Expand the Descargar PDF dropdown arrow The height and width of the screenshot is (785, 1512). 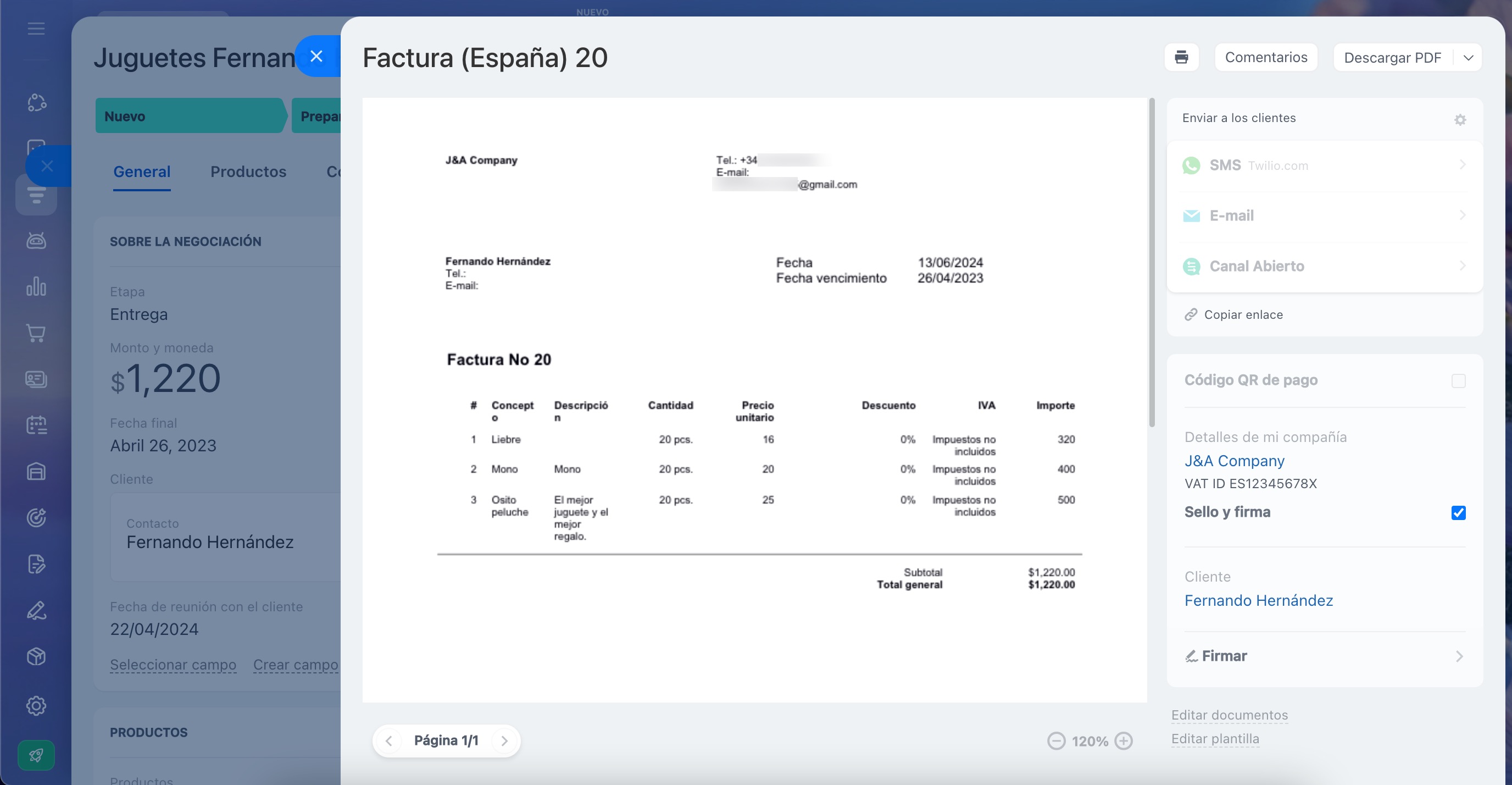click(1468, 58)
